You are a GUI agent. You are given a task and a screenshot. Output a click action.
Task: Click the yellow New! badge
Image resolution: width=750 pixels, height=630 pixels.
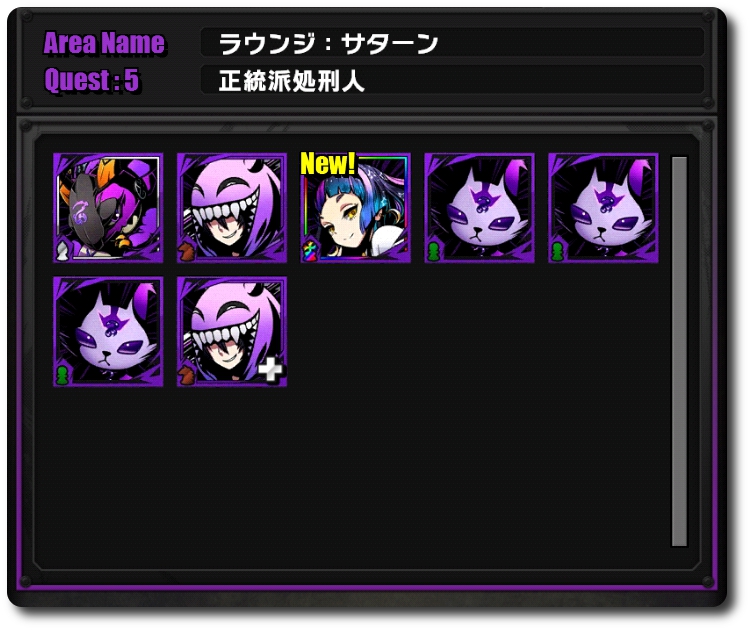(328, 164)
